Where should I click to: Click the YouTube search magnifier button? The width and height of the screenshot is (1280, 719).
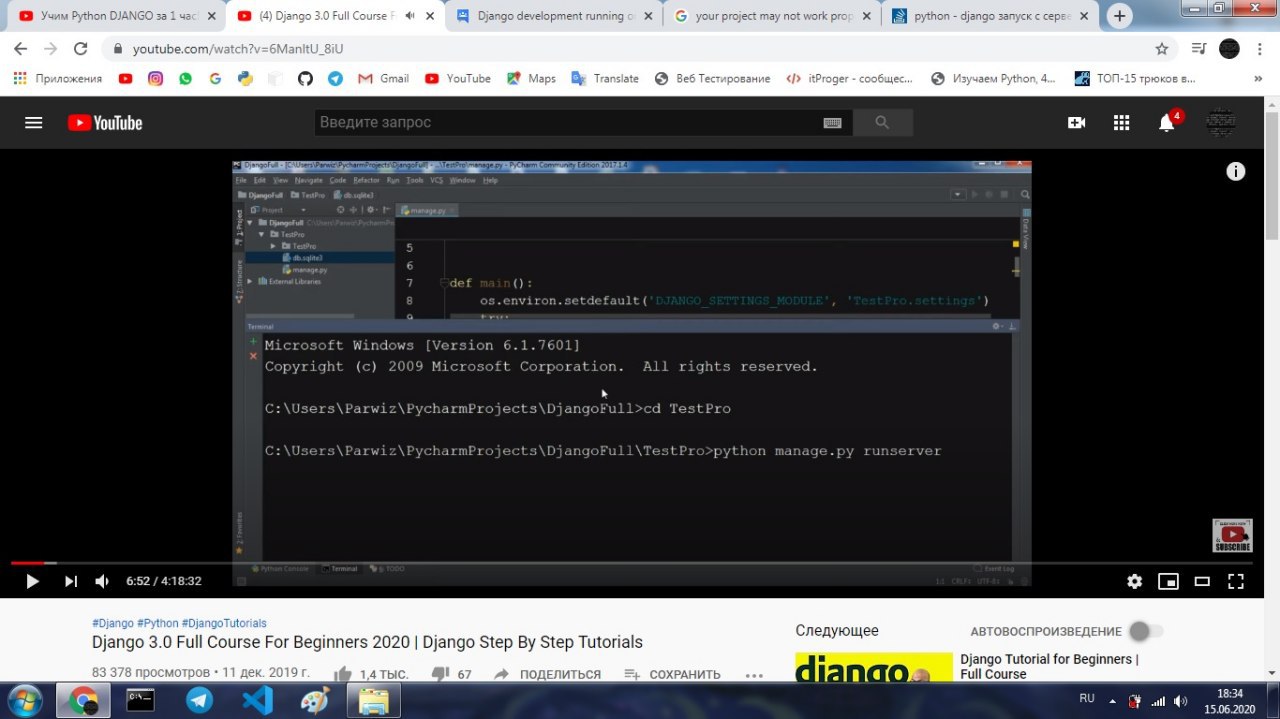[x=882, y=122]
